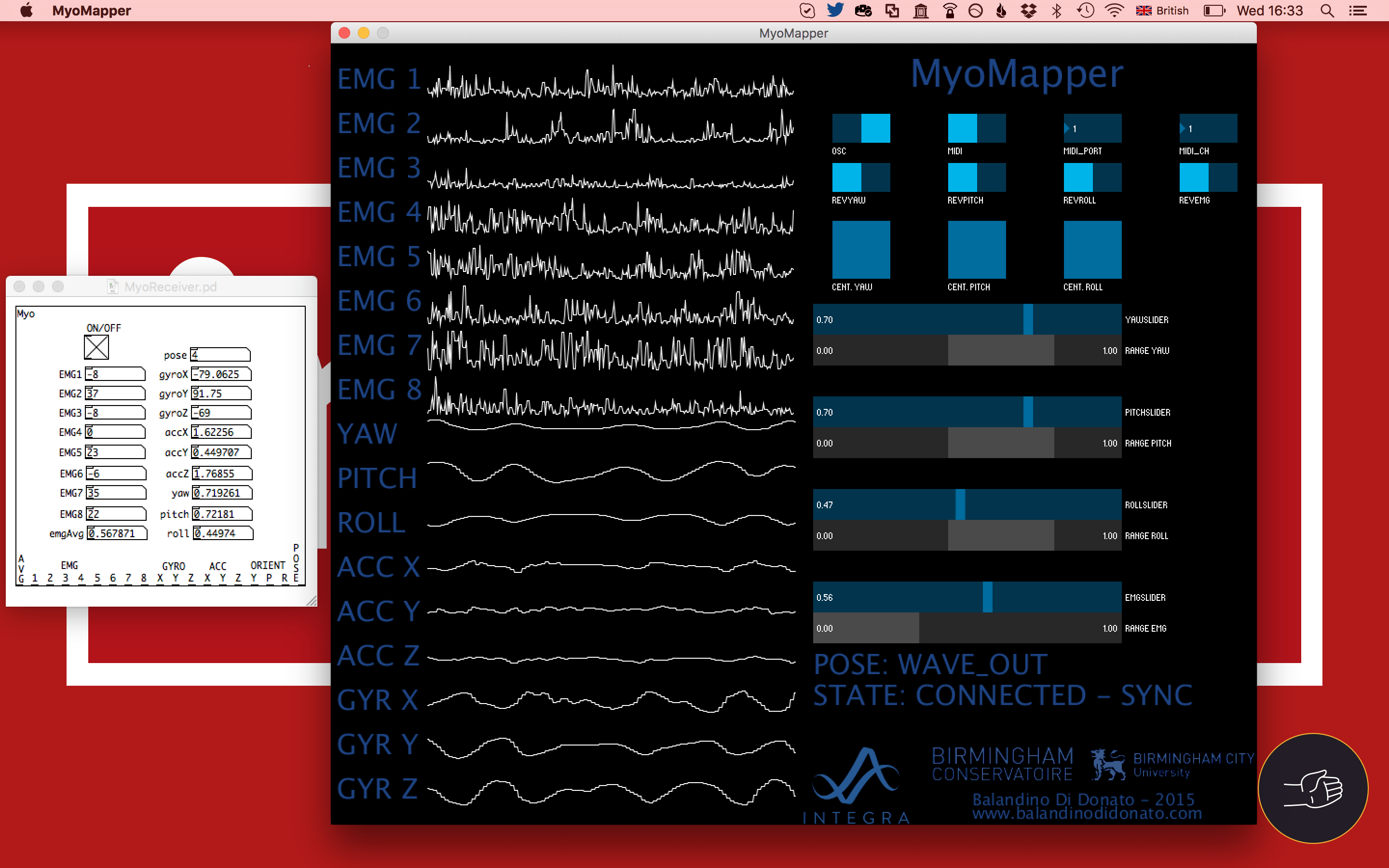Click the game controller menu bar icon

pyautogui.click(x=863, y=10)
